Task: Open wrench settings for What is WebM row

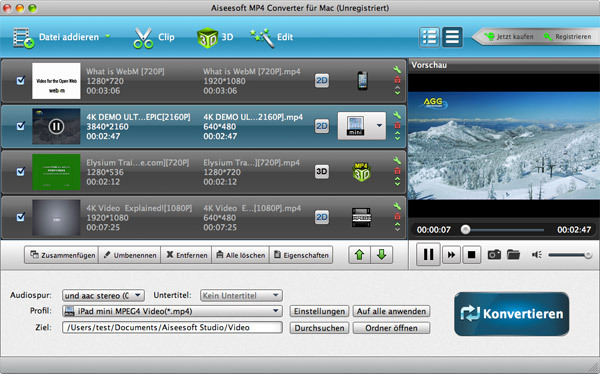Action: coord(397,69)
